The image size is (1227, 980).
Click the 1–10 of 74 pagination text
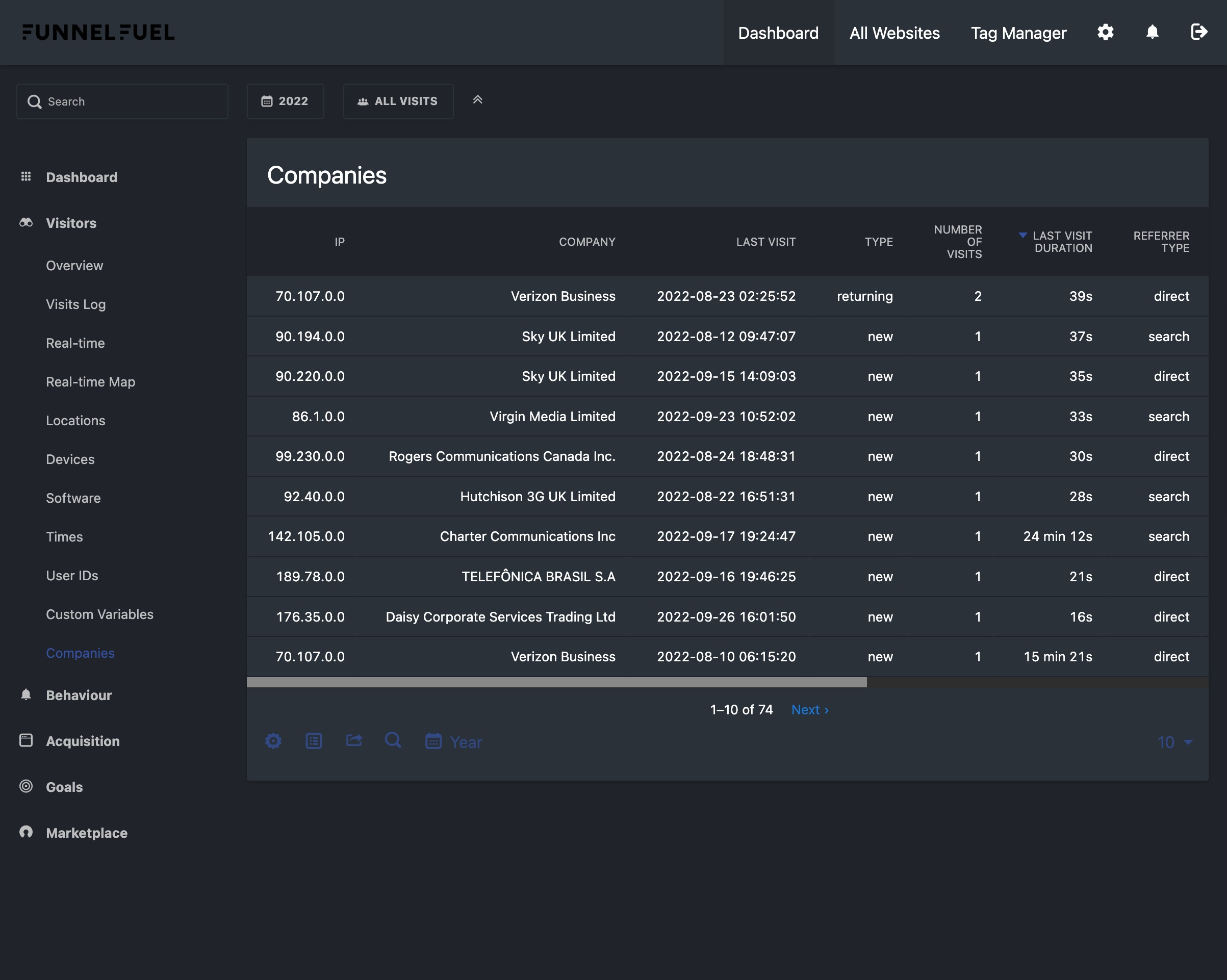[x=741, y=710]
